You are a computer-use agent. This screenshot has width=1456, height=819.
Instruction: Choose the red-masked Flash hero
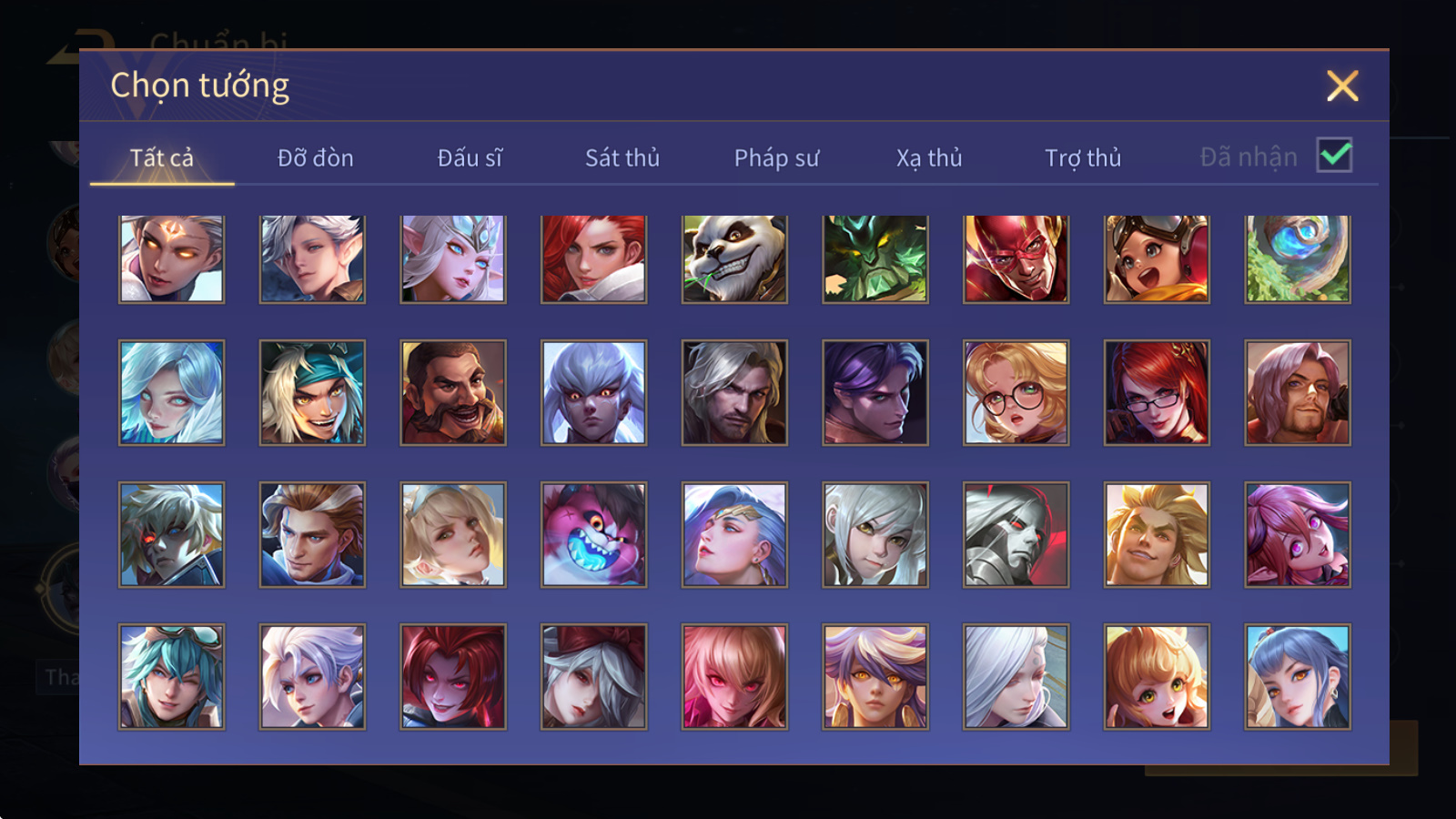click(1016, 258)
